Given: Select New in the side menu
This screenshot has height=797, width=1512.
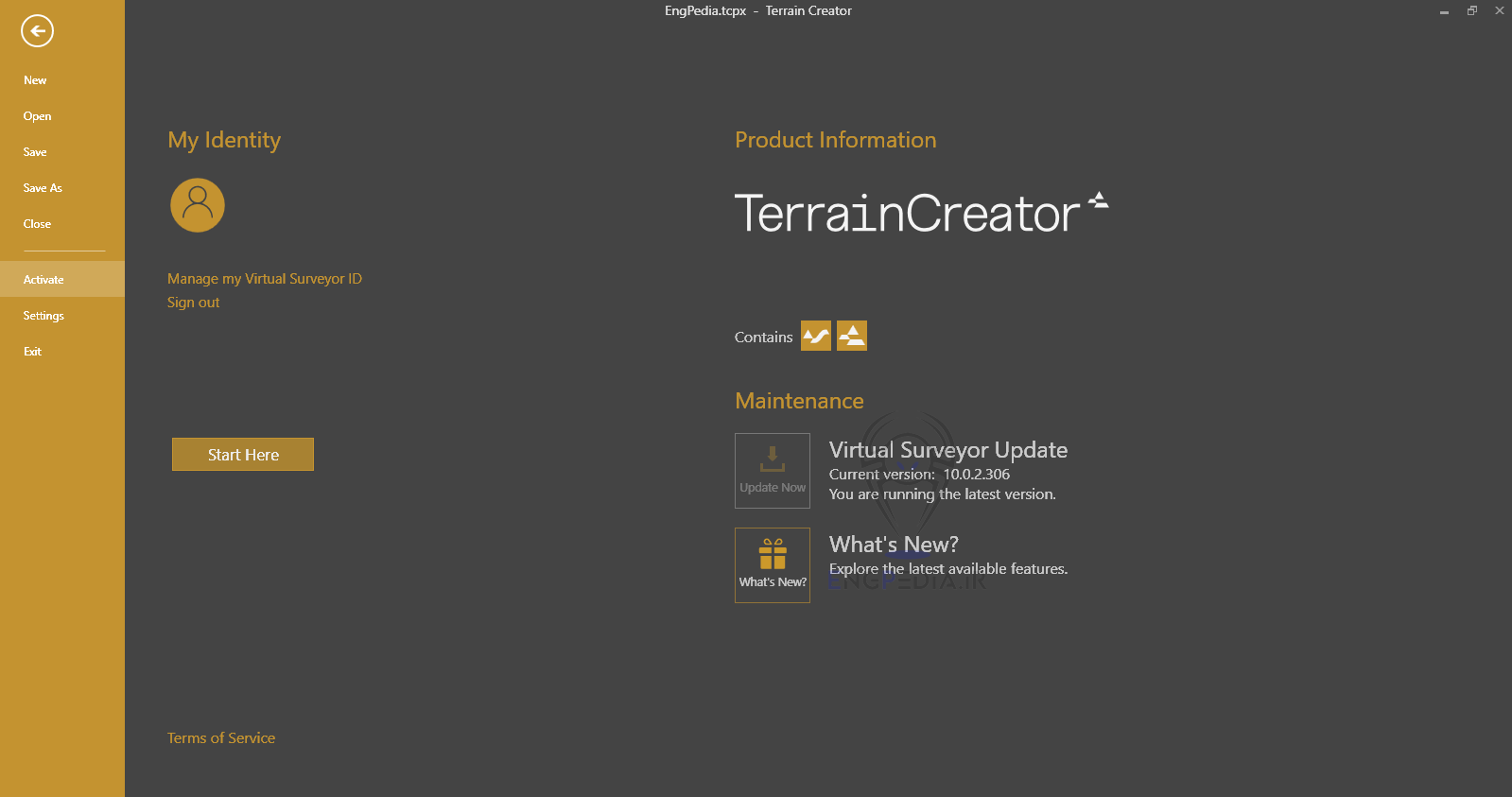Looking at the screenshot, I should (x=62, y=80).
